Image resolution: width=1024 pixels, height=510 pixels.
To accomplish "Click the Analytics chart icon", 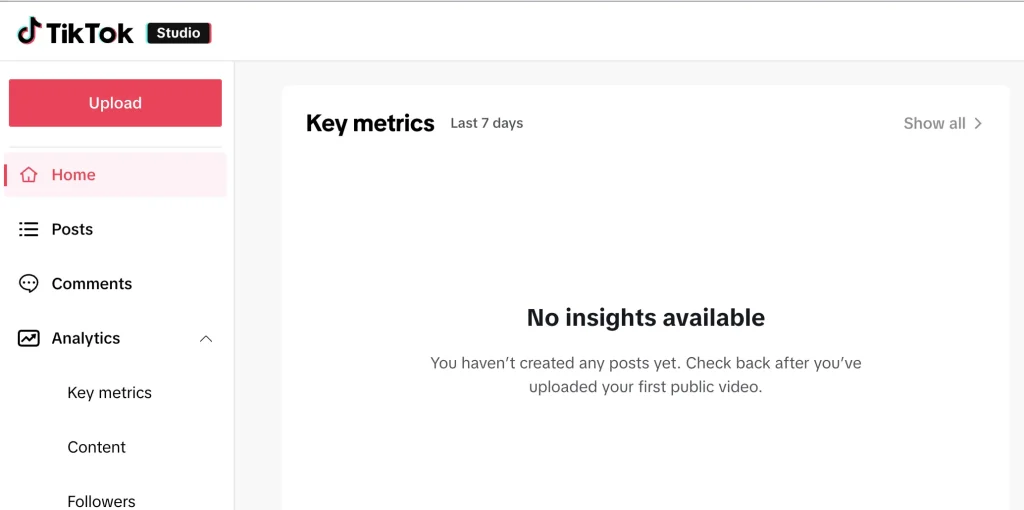I will point(28,338).
